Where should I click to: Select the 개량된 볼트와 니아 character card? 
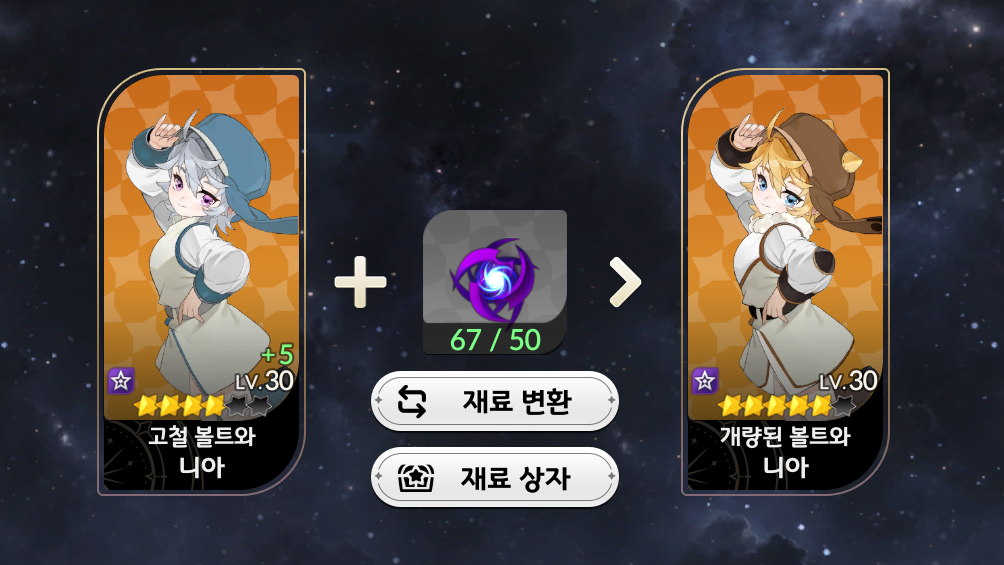coord(786,282)
